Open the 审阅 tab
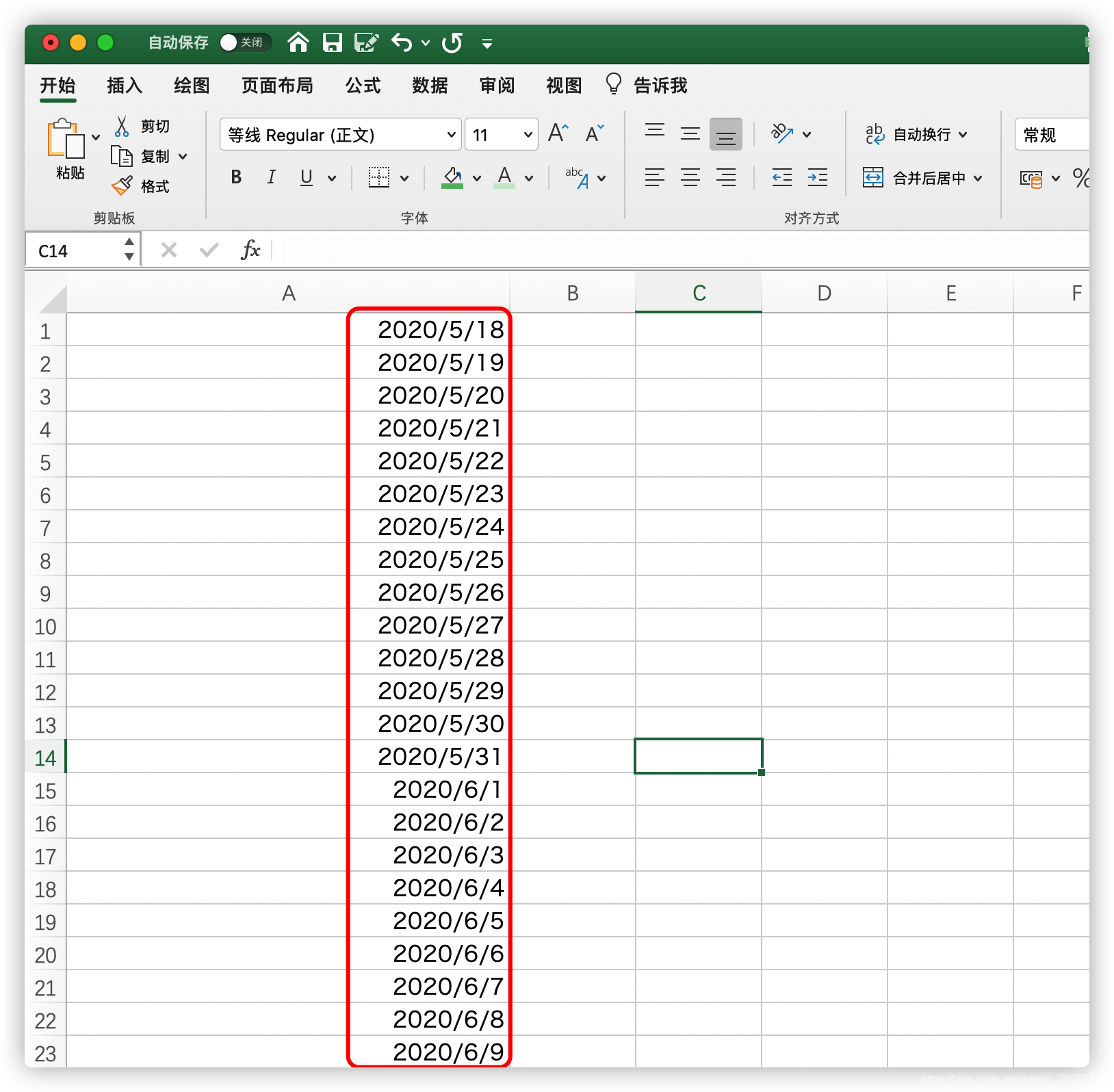 pyautogui.click(x=497, y=85)
